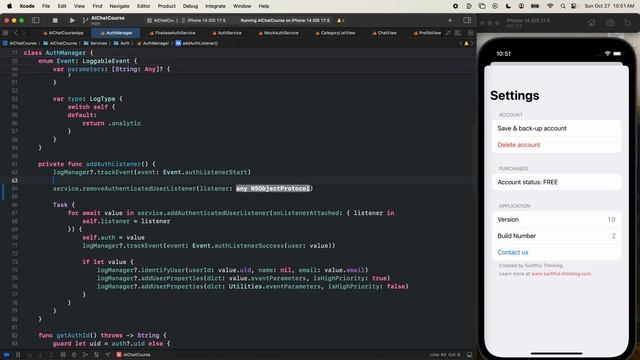Take a Simulator screenshot
The width and height of the screenshot is (640, 360).
610,23
